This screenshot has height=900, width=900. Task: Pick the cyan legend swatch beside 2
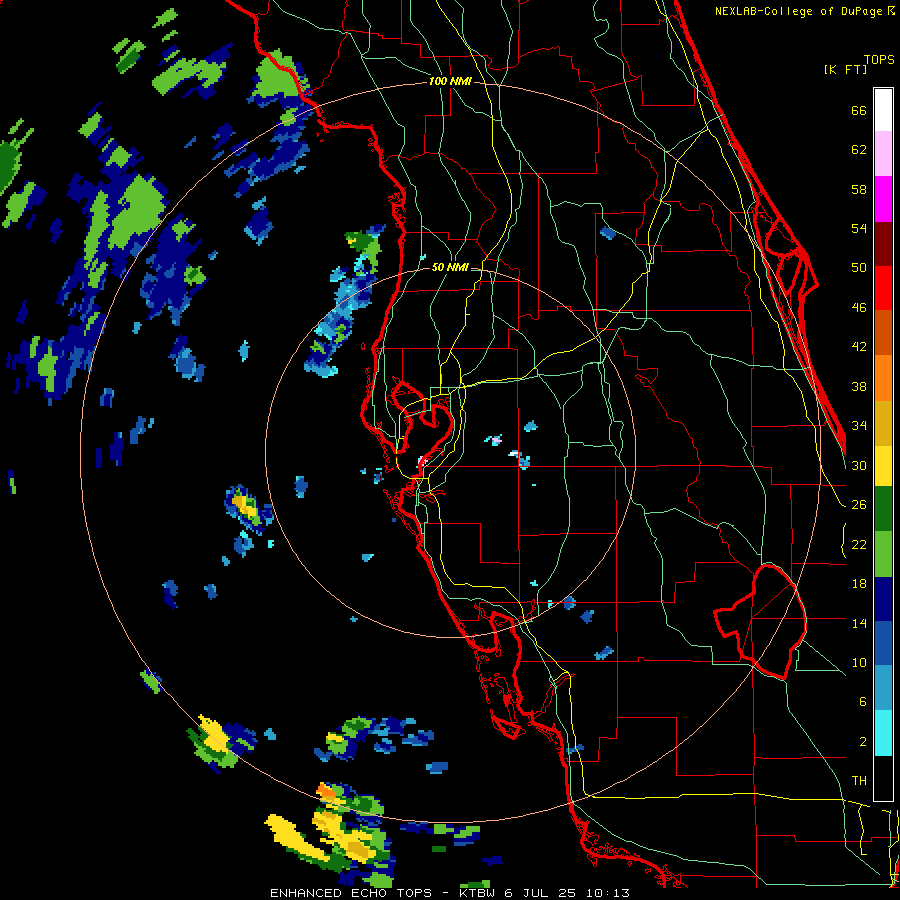point(883,734)
